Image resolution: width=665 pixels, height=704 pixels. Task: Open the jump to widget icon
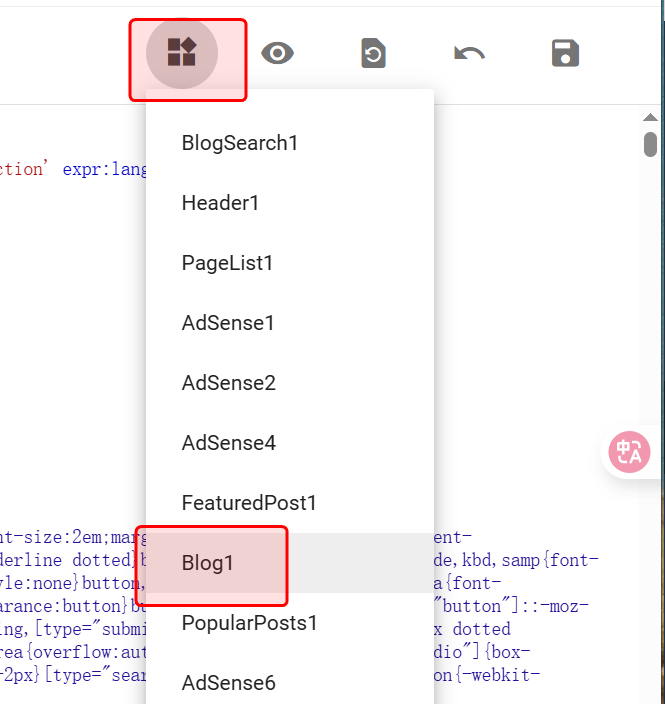point(182,53)
